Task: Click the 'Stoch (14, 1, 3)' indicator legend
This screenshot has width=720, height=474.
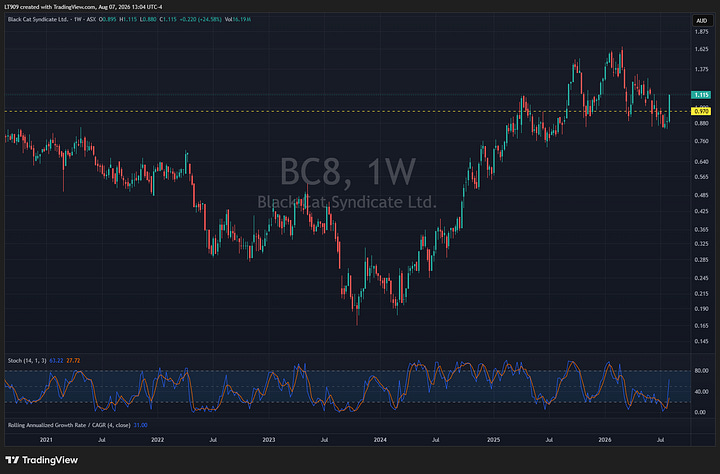Action: [27, 361]
